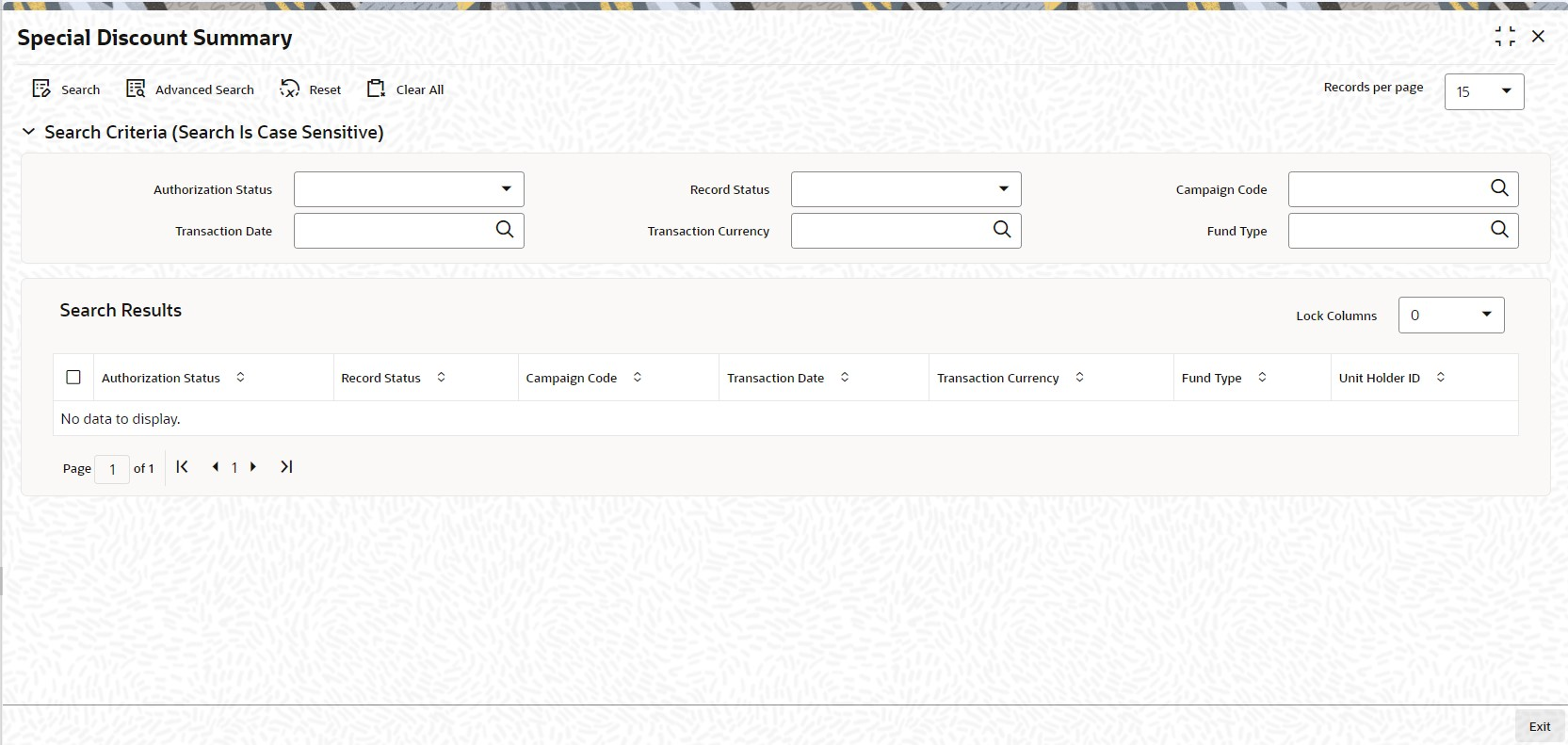Click the Search toolbar button
The height and width of the screenshot is (745, 1568).
point(66,89)
